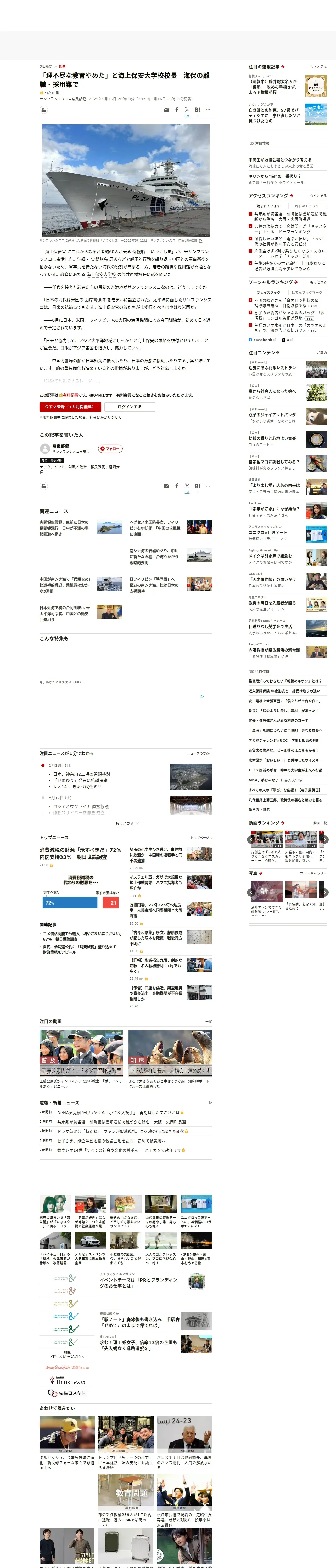Select フェイスブック social ranking tab
This screenshot has width=336, height=1568.
point(268,292)
